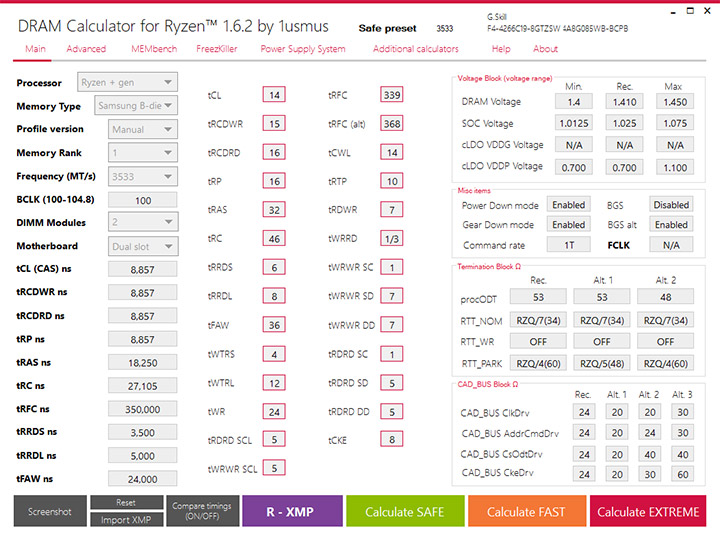Click procODT Alt. 2 value 48
Screen dimensions: 720x541
(665, 297)
